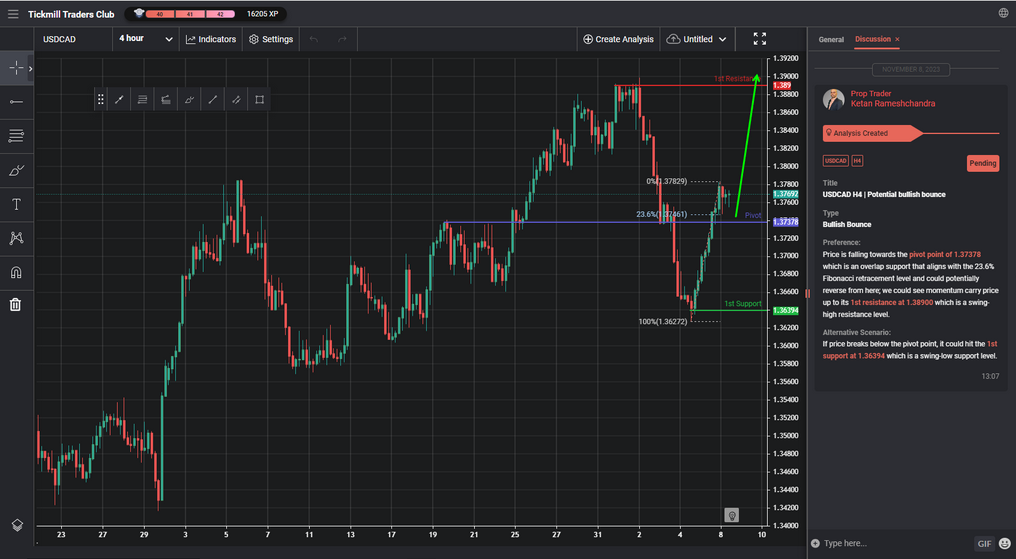Expand the cursor tool options arrow

point(30,68)
